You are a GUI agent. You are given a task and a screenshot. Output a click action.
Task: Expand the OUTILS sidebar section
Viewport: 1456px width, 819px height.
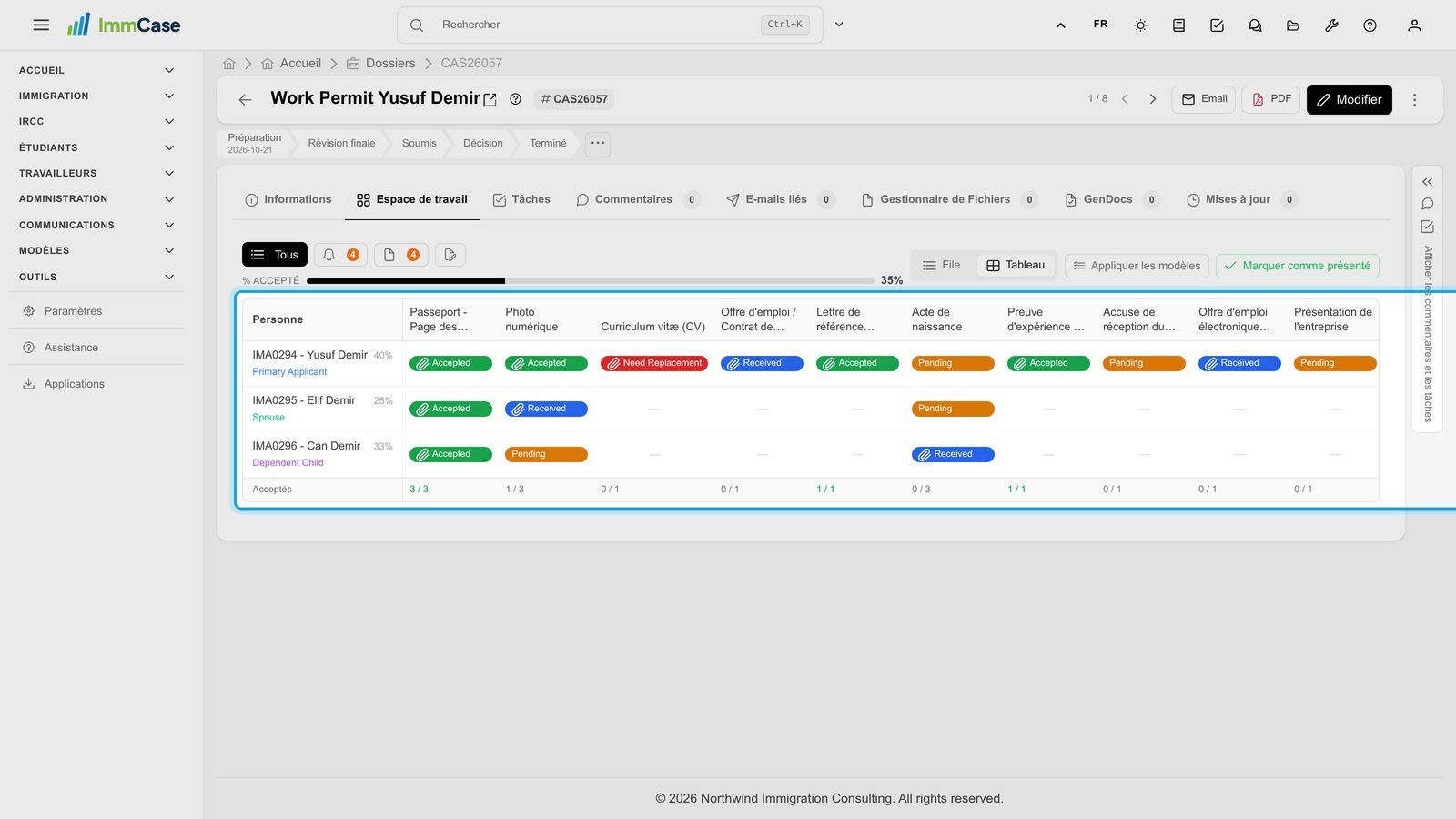point(96,278)
